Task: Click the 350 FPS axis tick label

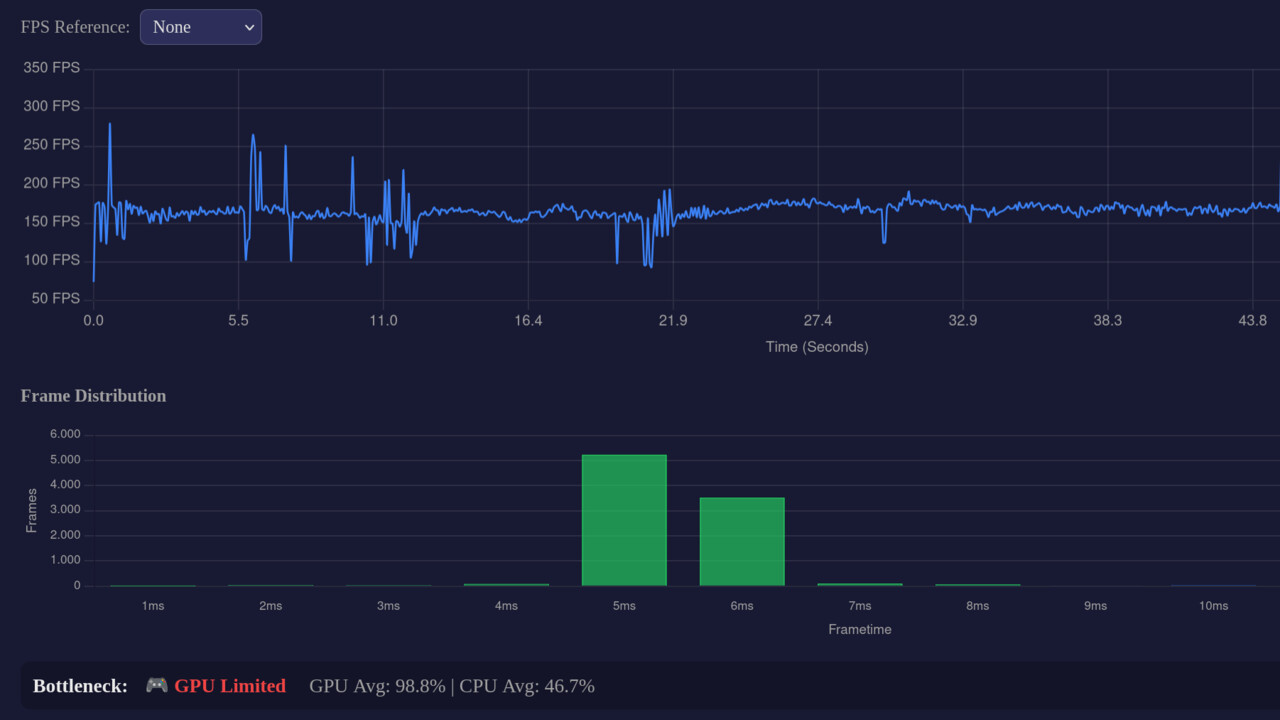Action: [52, 67]
